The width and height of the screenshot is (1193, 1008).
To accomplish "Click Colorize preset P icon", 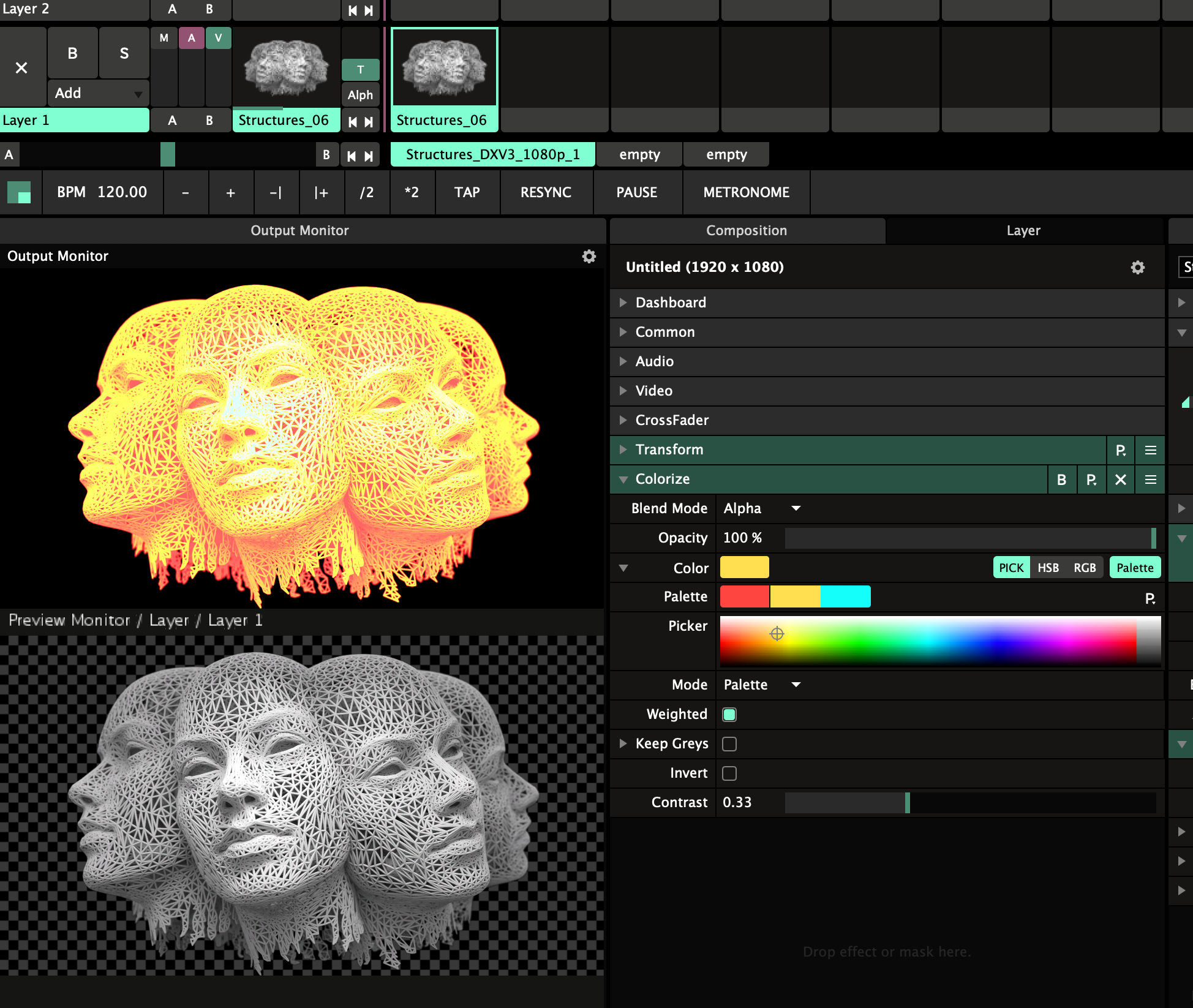I will [x=1091, y=480].
